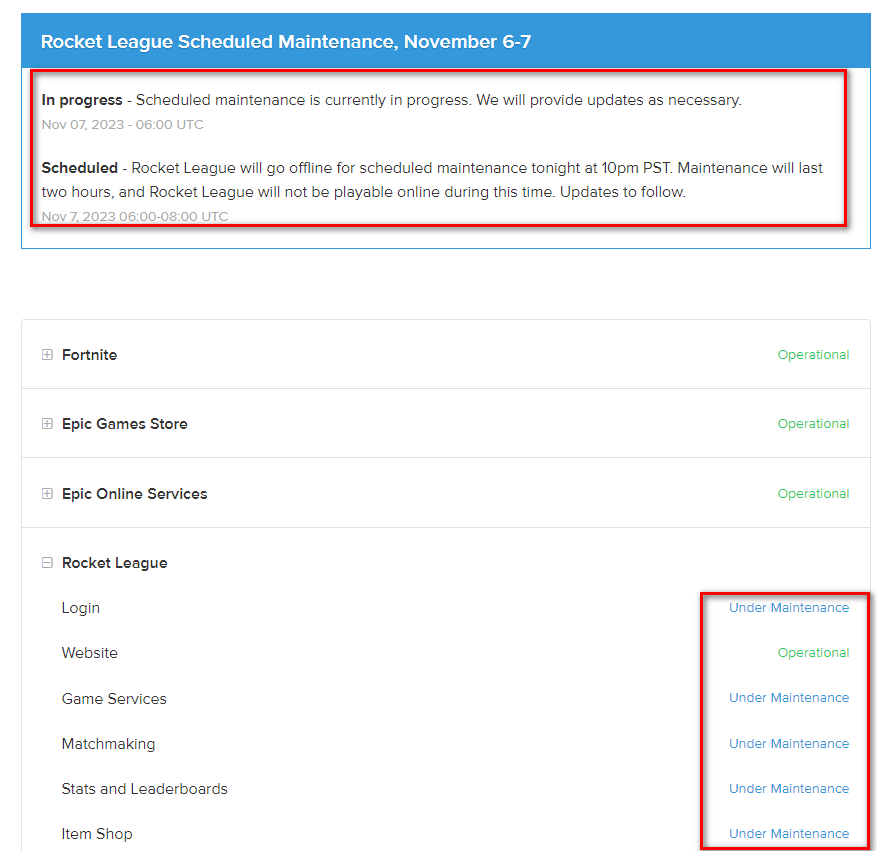Viewport: 877px width, 851px height.
Task: Click Website's Operational status
Action: point(813,653)
